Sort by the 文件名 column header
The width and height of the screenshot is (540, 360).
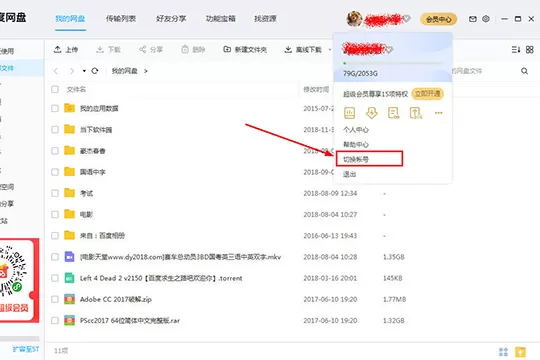tap(76, 90)
